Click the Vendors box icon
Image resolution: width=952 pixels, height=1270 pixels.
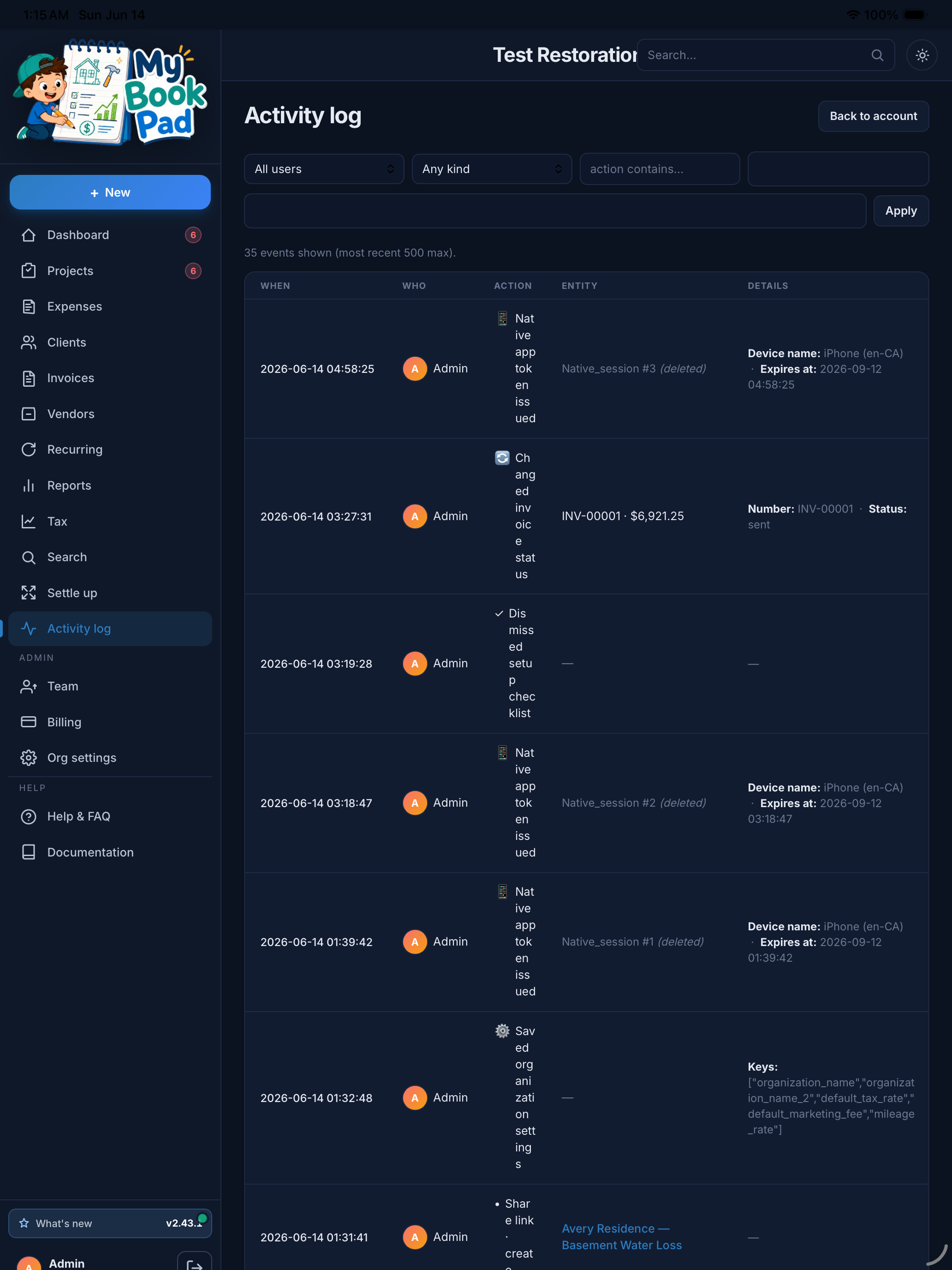tap(28, 414)
